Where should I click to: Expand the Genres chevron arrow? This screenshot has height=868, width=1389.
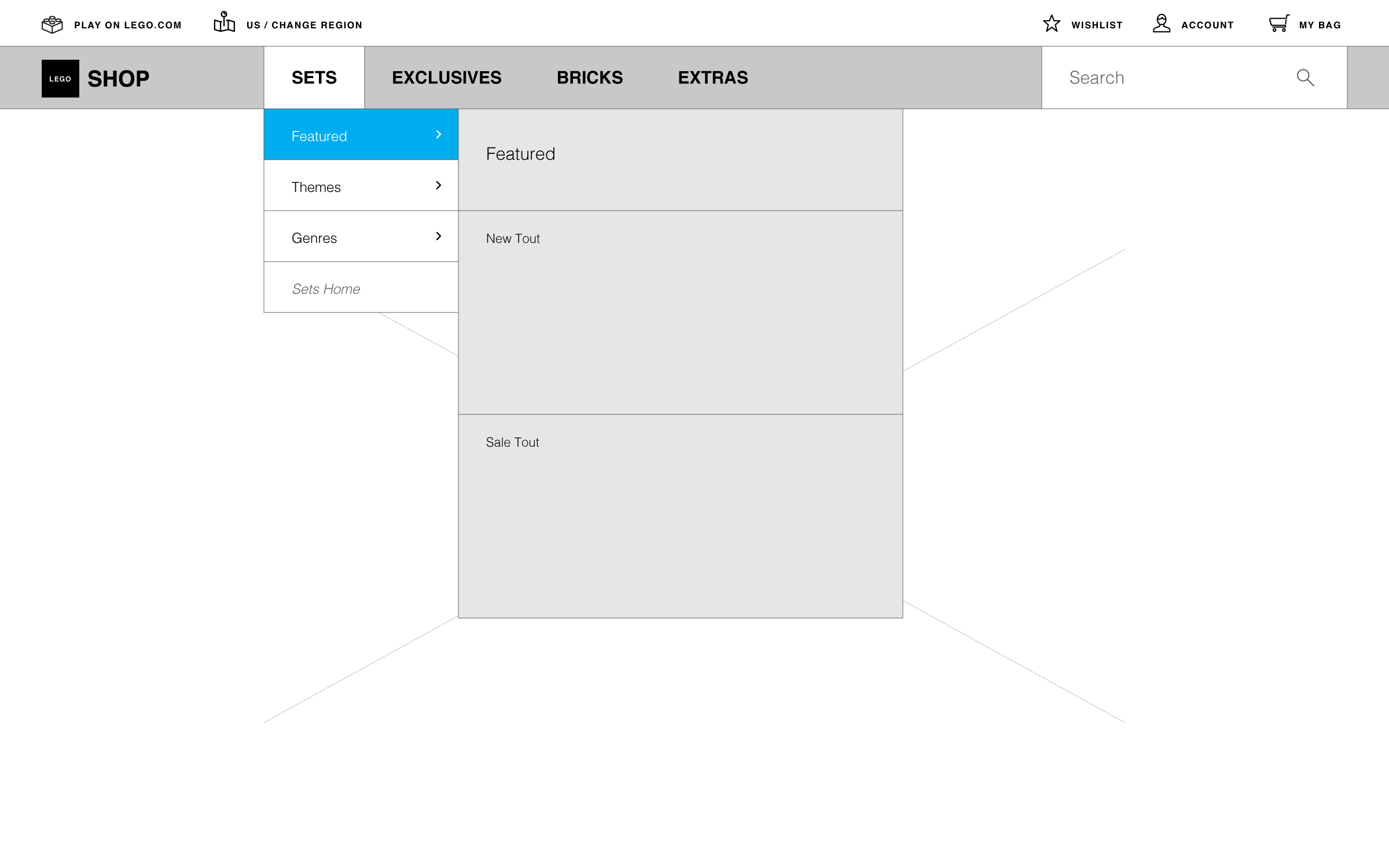coord(438,236)
